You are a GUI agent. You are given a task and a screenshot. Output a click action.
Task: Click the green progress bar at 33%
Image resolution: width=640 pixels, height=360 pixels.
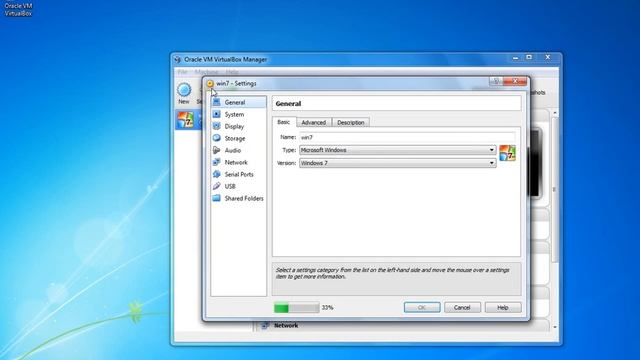[x=296, y=307]
